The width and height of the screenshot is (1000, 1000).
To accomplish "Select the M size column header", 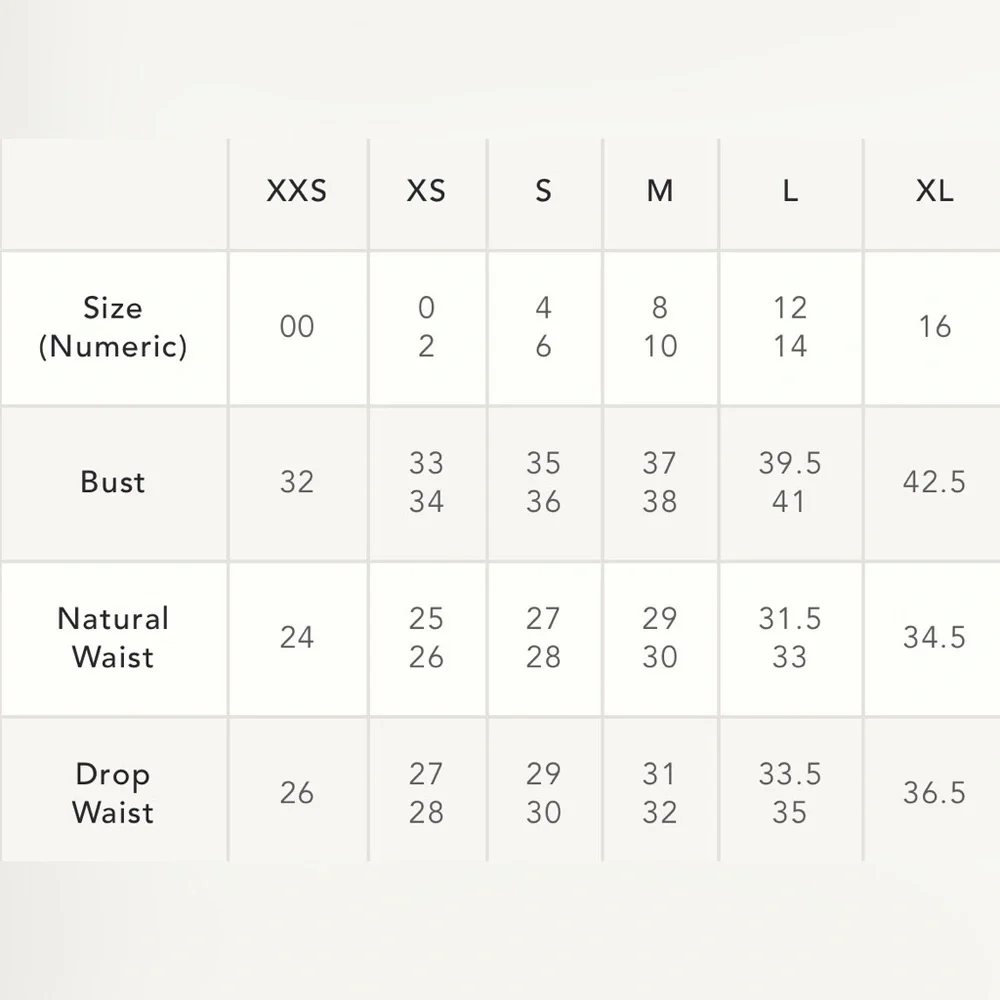I will [660, 191].
